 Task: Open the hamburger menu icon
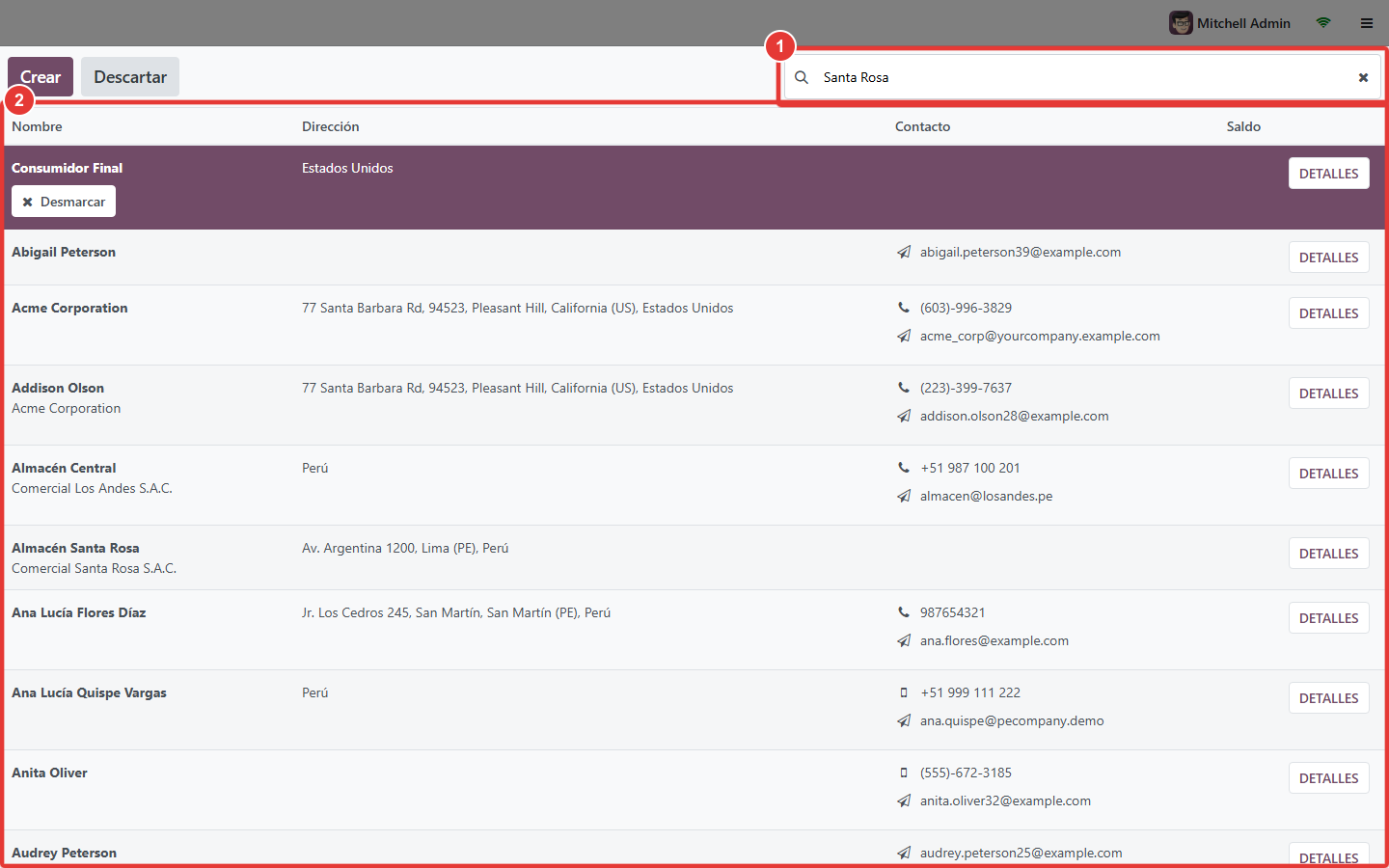(x=1367, y=23)
